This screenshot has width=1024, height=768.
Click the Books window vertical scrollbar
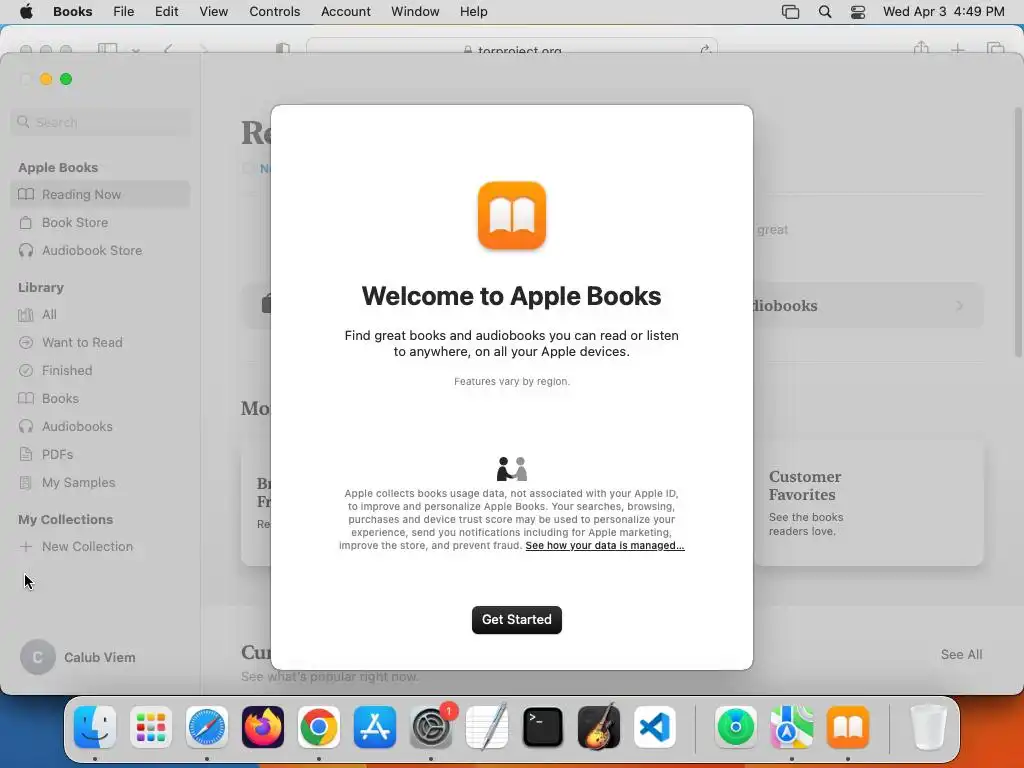pyautogui.click(x=1018, y=232)
